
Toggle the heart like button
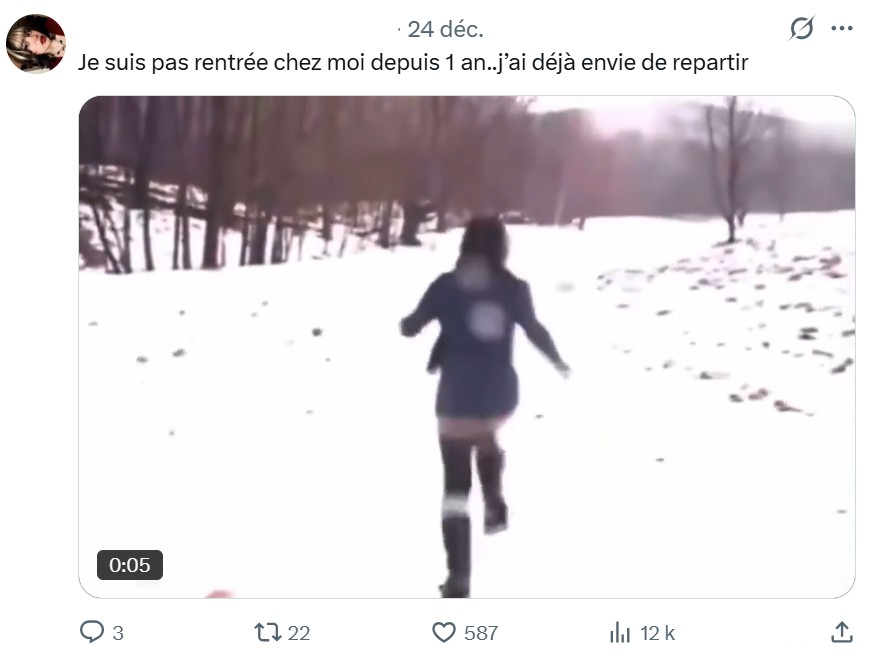tap(444, 632)
